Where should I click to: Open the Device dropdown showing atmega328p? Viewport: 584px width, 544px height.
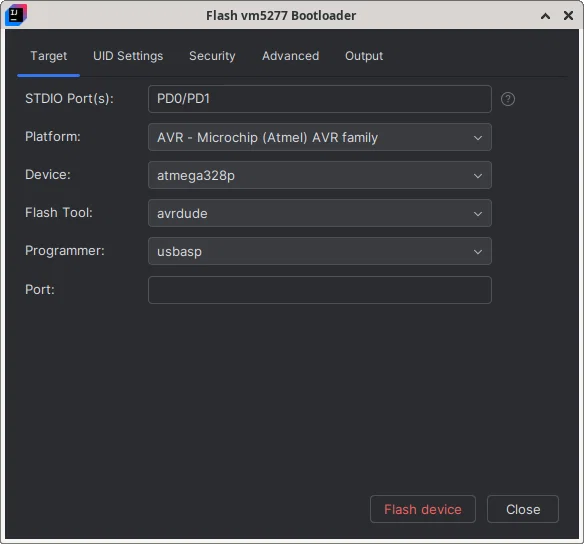point(320,175)
